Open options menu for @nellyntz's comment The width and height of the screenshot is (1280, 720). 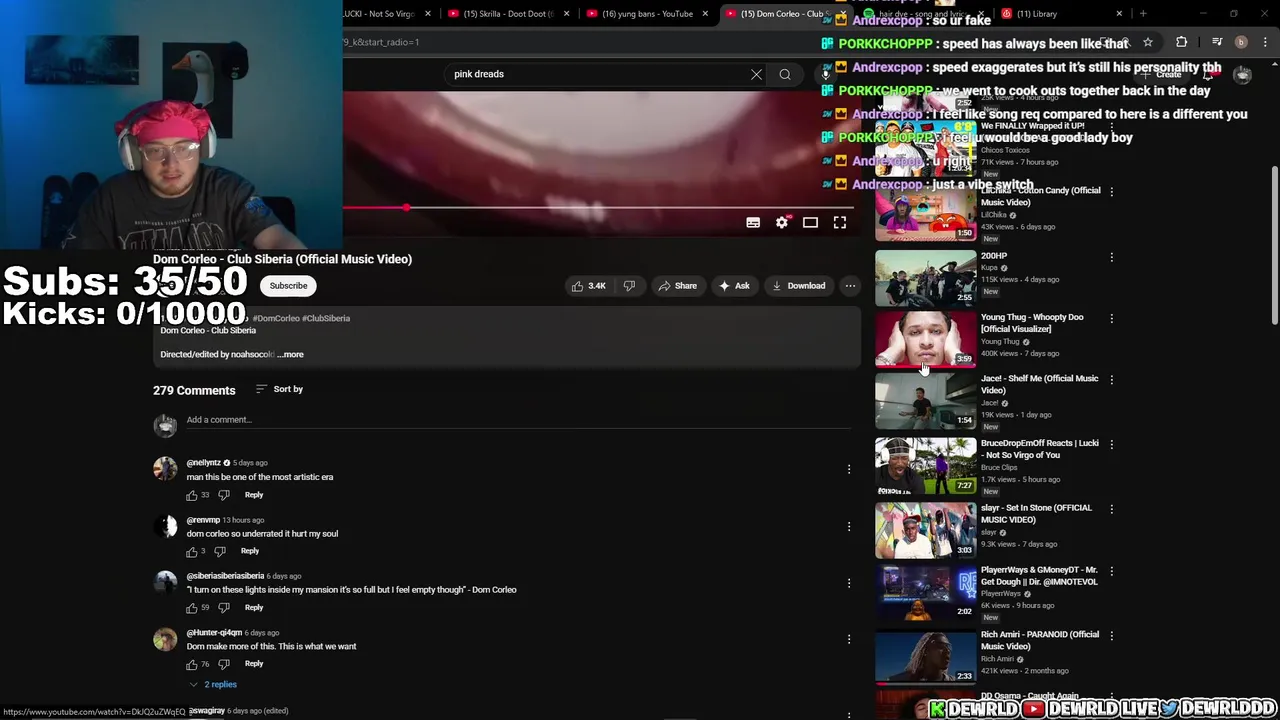point(849,469)
